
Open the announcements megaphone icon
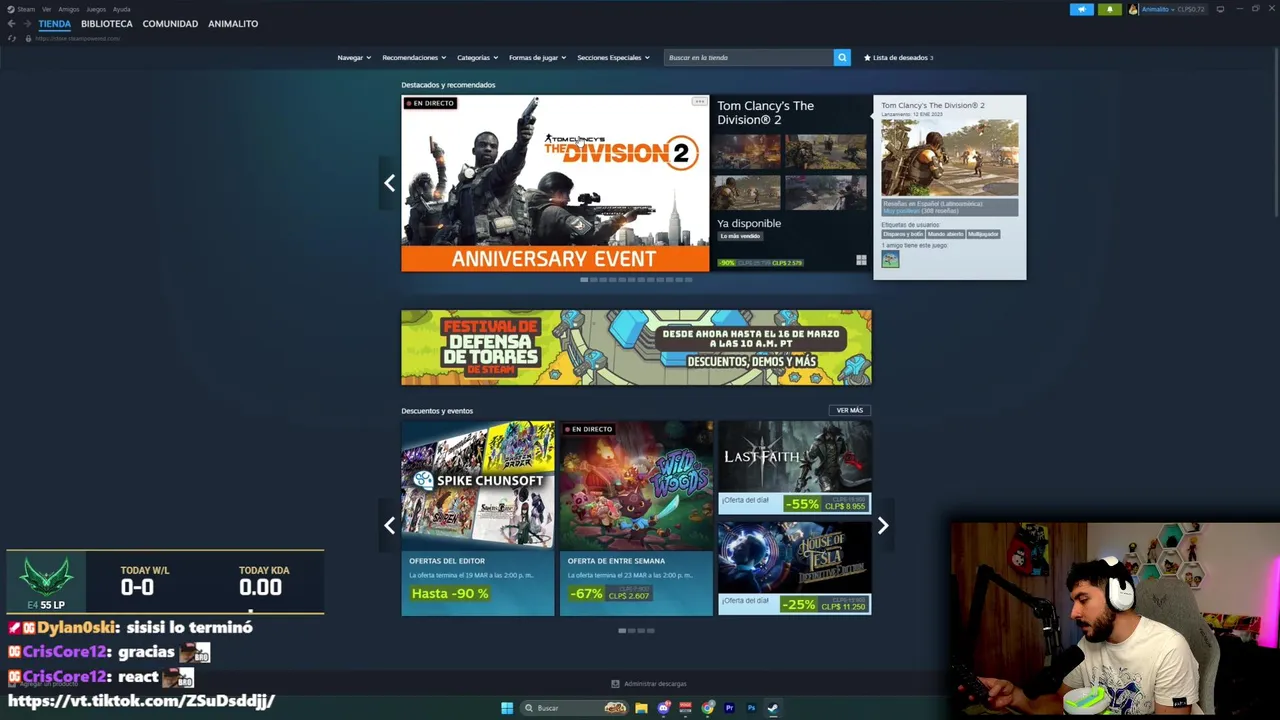(1081, 9)
